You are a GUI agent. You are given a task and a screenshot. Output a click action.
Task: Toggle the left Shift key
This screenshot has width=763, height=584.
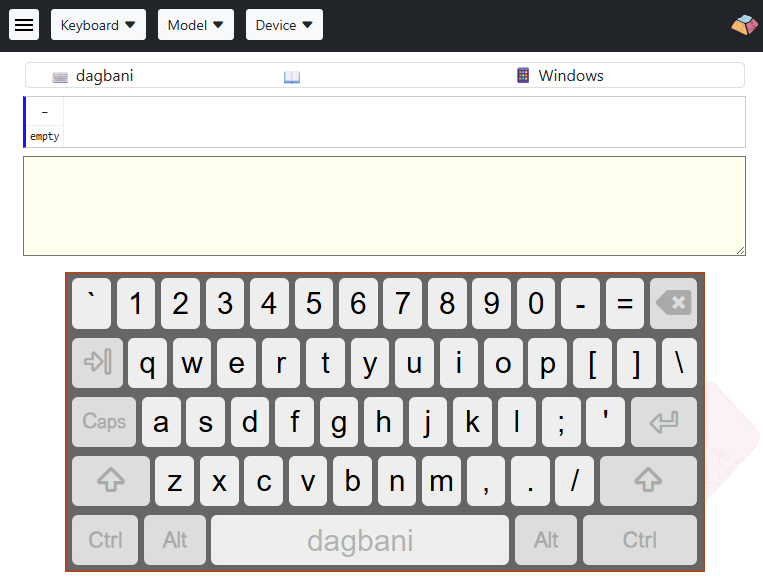(111, 481)
